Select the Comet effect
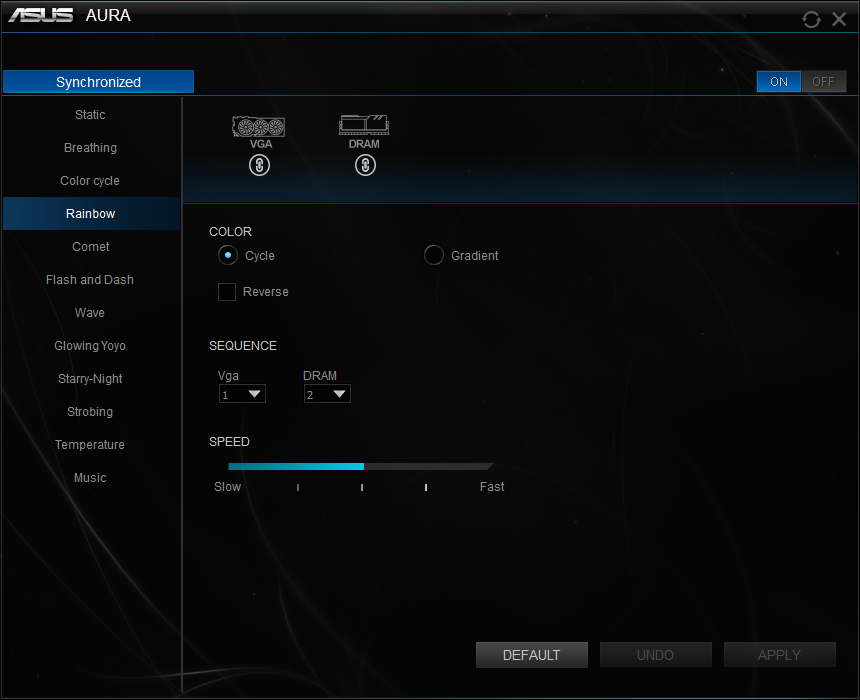This screenshot has width=860, height=700. click(90, 246)
